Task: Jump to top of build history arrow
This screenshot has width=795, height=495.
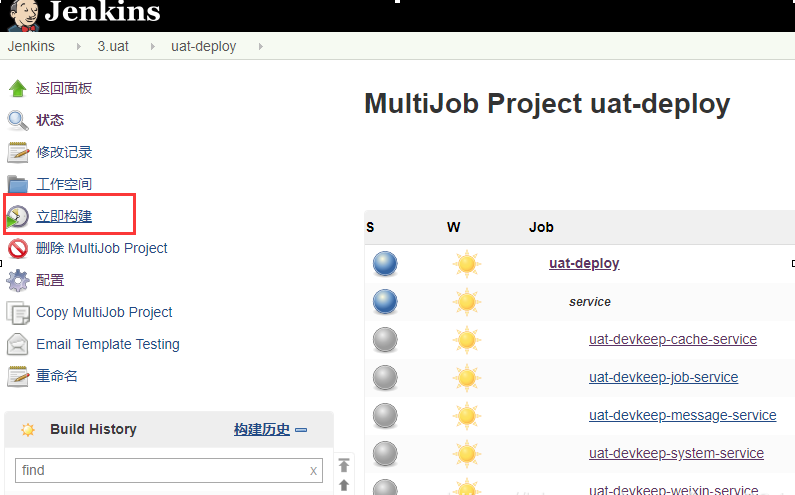Action: 344,465
